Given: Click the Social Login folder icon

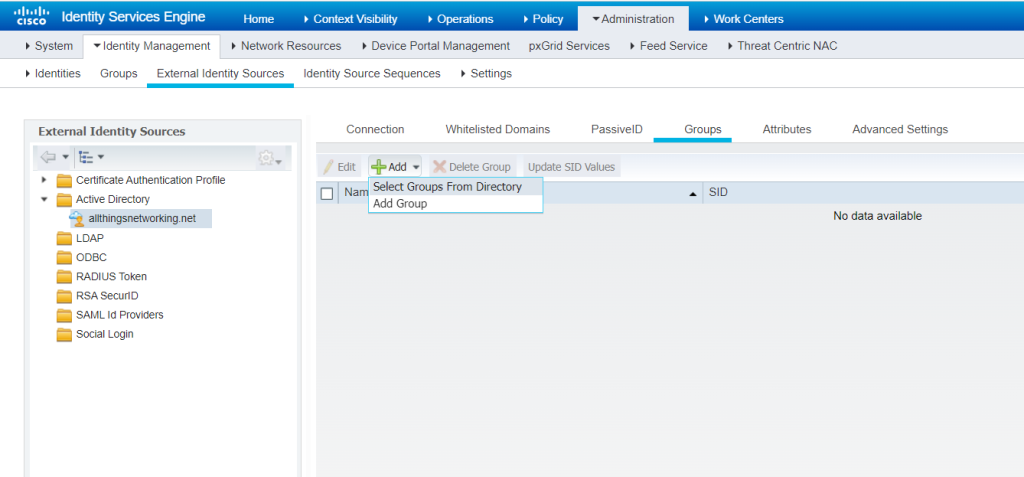Looking at the screenshot, I should pos(64,335).
